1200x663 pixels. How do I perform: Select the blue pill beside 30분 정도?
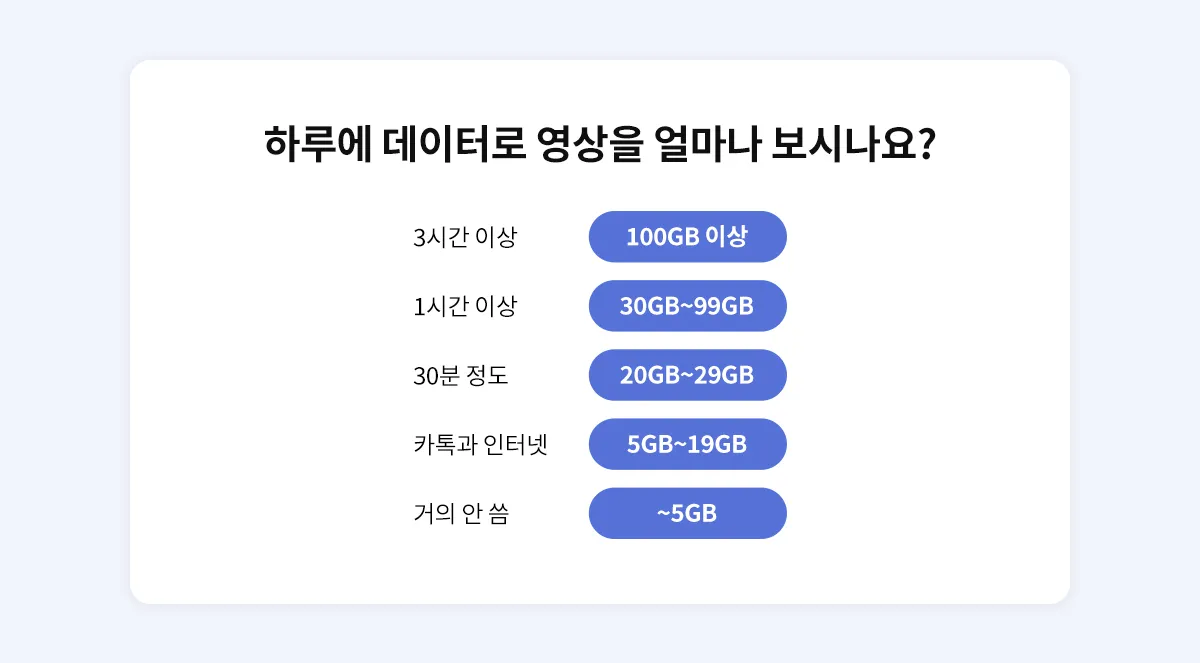click(687, 375)
